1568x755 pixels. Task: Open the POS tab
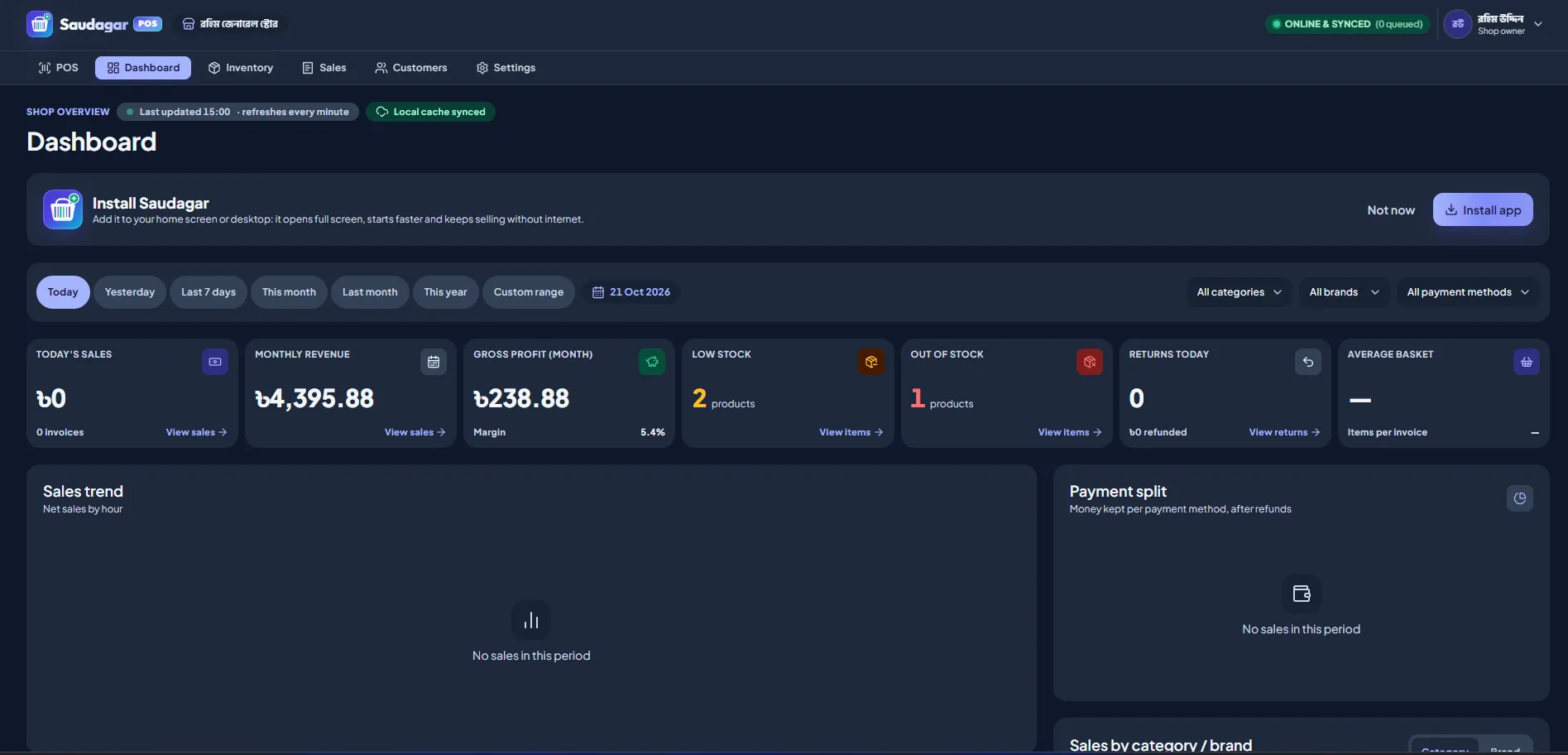[x=58, y=68]
